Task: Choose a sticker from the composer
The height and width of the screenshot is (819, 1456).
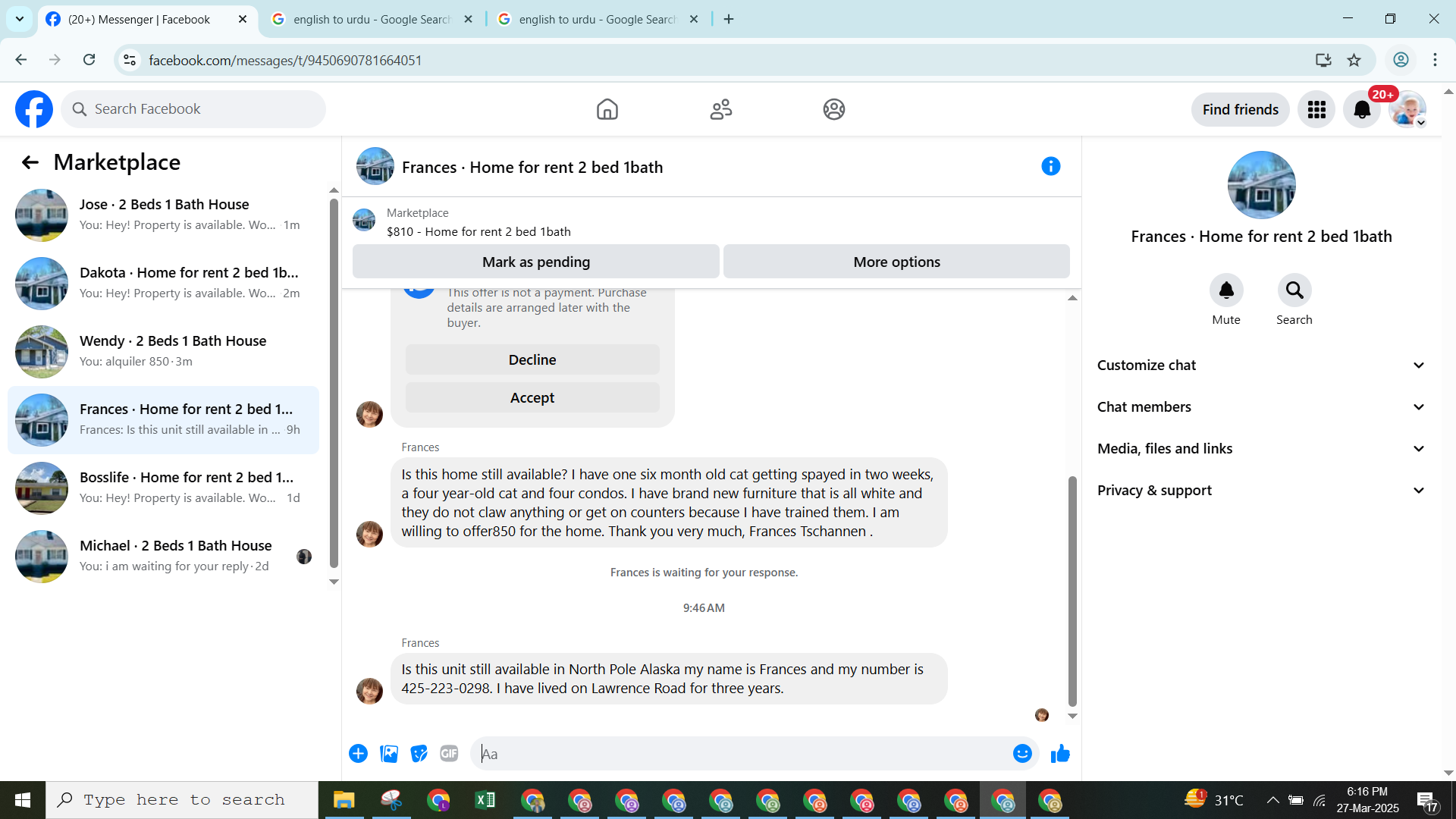Action: (x=419, y=754)
